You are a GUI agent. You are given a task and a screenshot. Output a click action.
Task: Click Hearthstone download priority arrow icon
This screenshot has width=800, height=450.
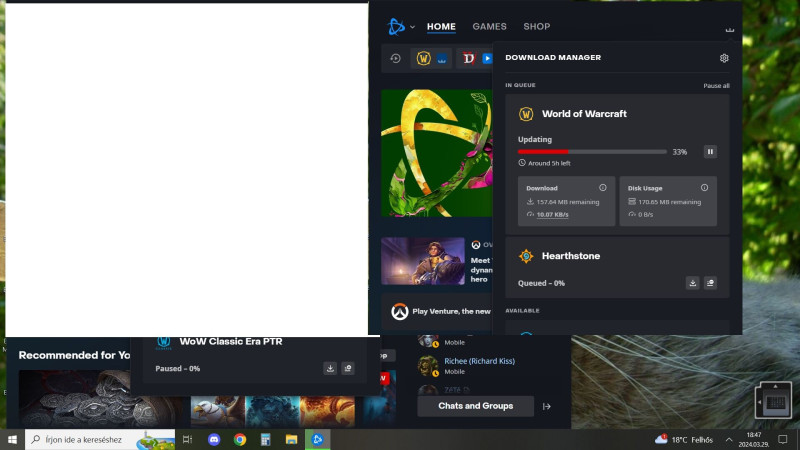pos(692,283)
